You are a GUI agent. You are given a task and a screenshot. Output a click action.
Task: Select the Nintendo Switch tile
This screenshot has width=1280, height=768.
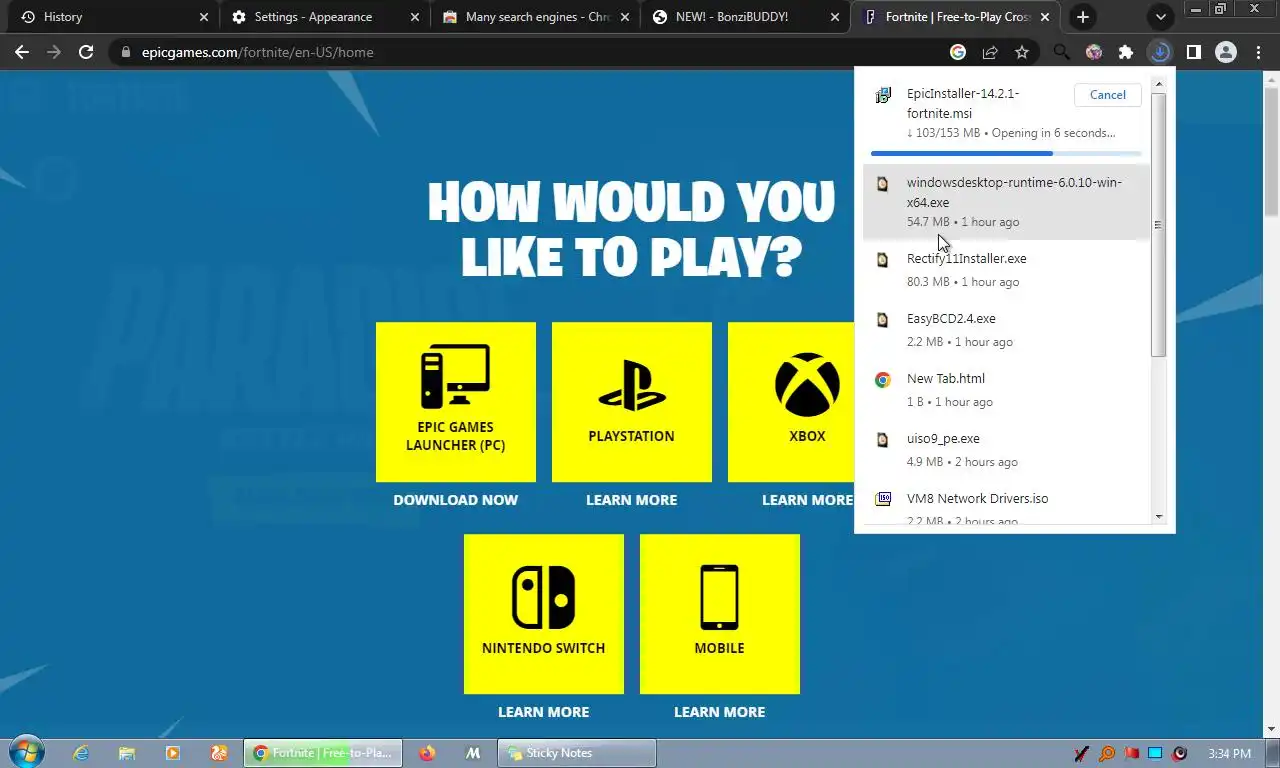coord(544,614)
